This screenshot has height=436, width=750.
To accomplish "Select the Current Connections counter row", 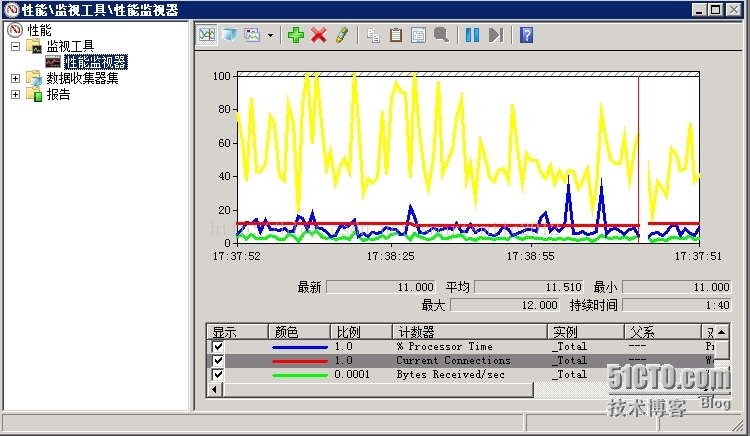I will click(x=461, y=360).
